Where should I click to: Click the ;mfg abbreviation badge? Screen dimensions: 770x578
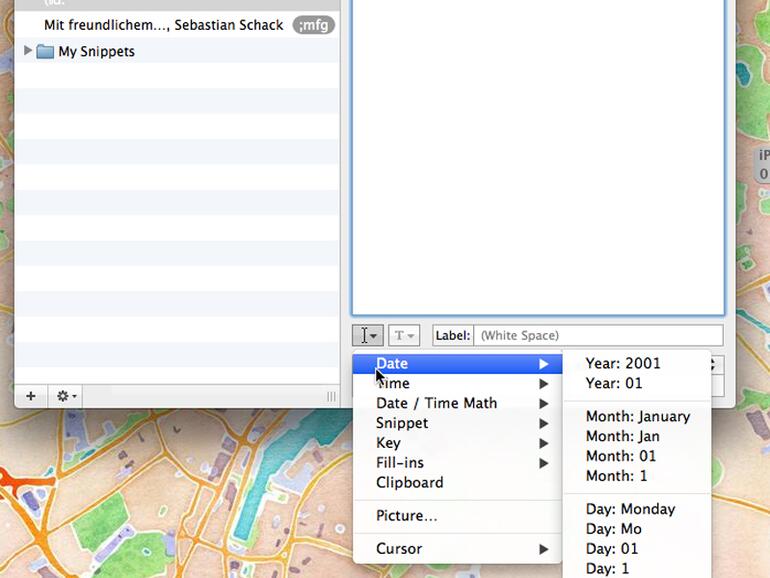314,25
